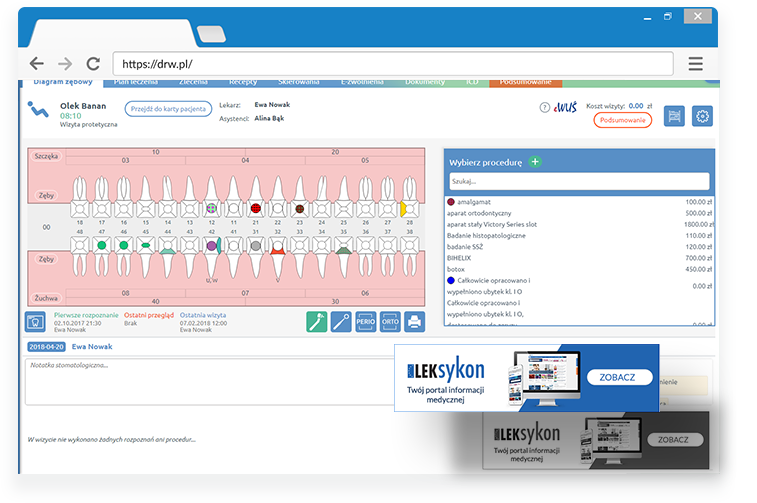Image resolution: width=757 pixels, height=503 pixels.
Task: Select the amalgamat procedure red swatch
Action: 452,202
